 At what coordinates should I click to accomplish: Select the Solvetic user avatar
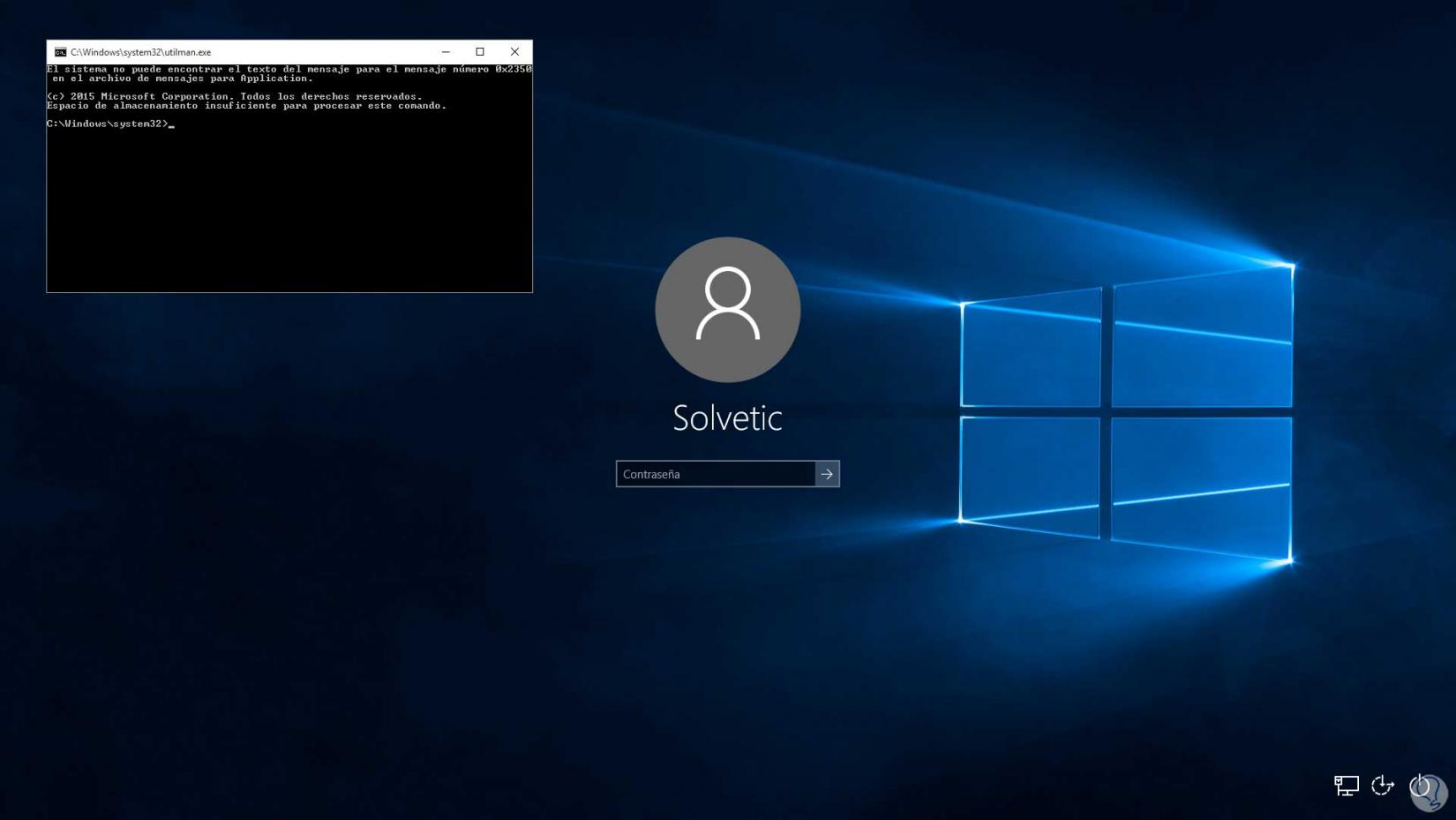pyautogui.click(x=728, y=310)
